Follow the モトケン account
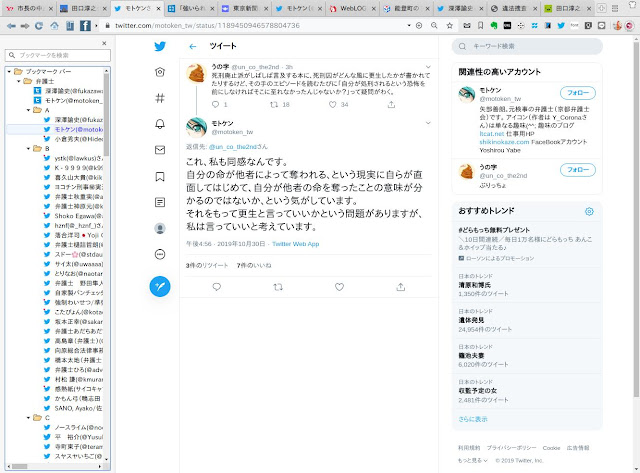 (578, 93)
